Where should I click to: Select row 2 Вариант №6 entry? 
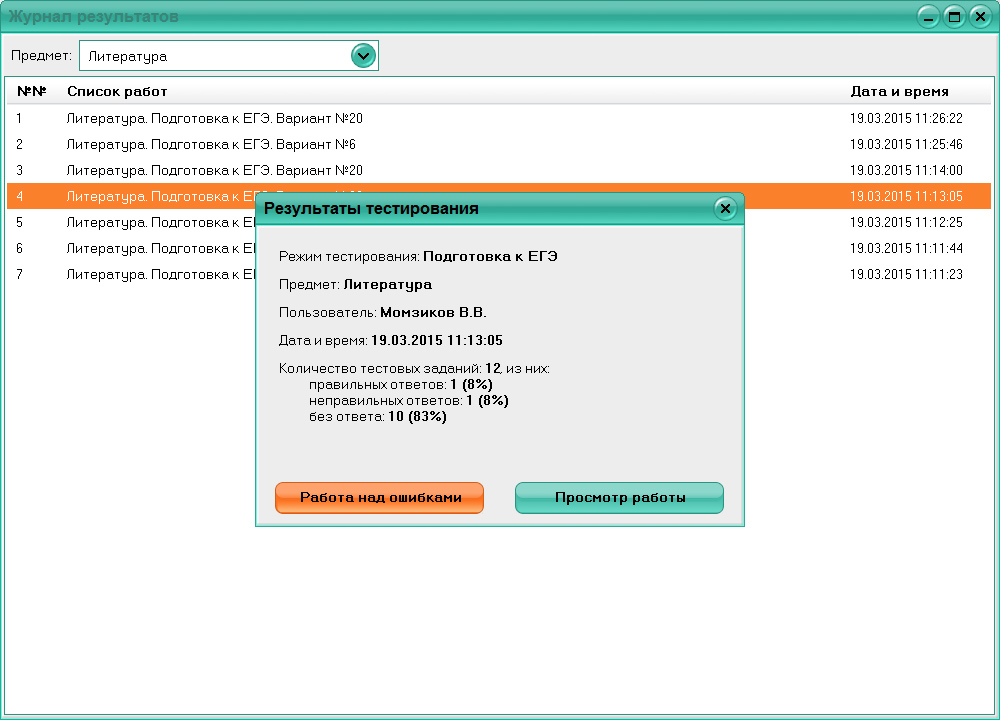pyautogui.click(x=211, y=144)
